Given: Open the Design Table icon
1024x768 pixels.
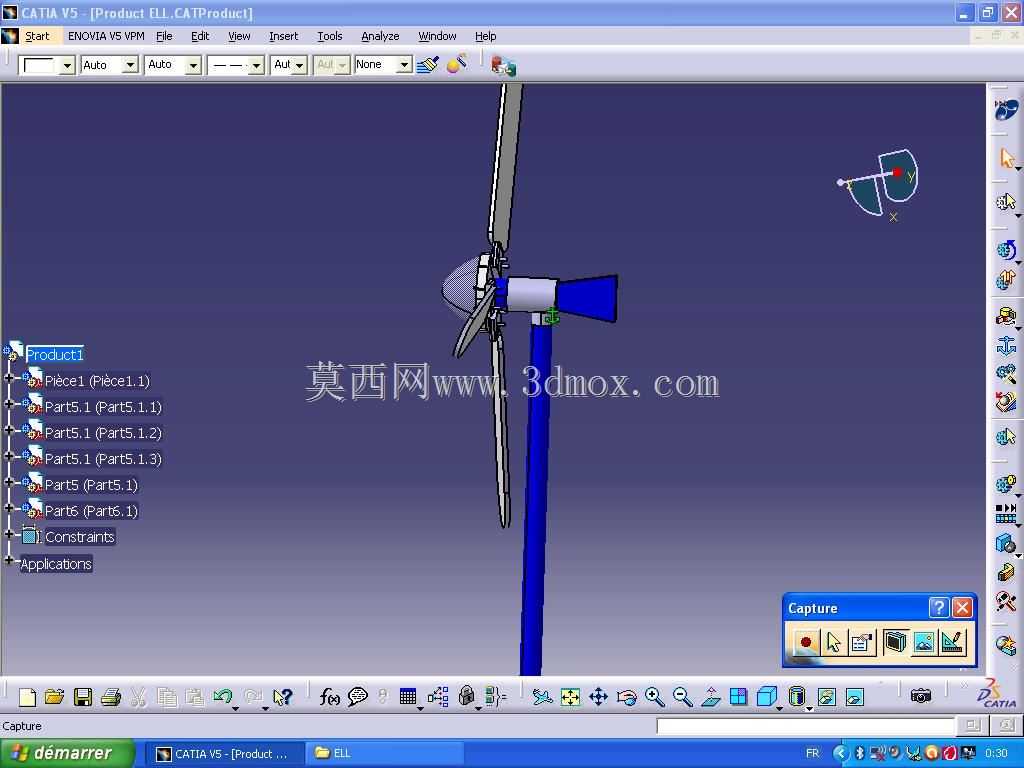Looking at the screenshot, I should pyautogui.click(x=408, y=697).
